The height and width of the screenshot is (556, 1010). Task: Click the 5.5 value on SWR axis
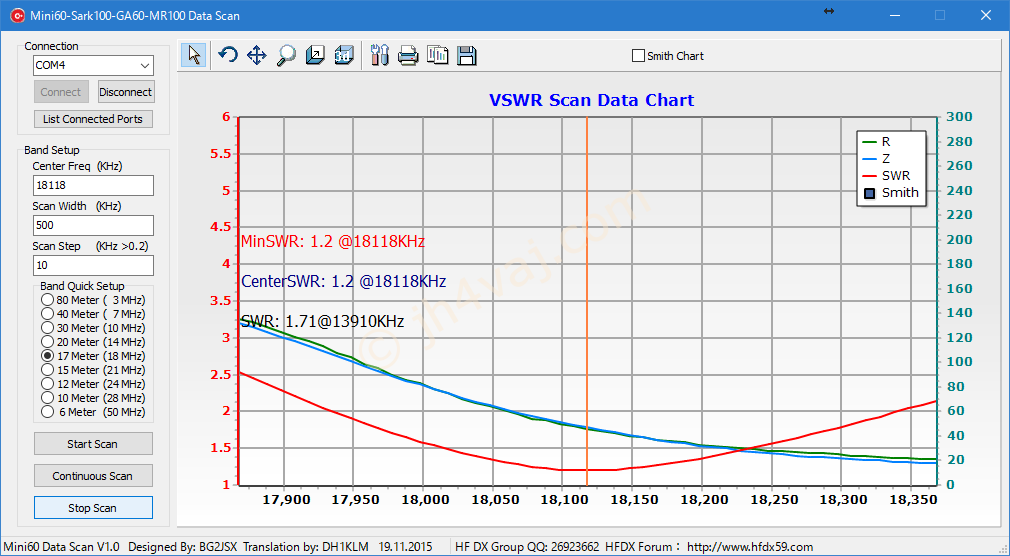219,154
